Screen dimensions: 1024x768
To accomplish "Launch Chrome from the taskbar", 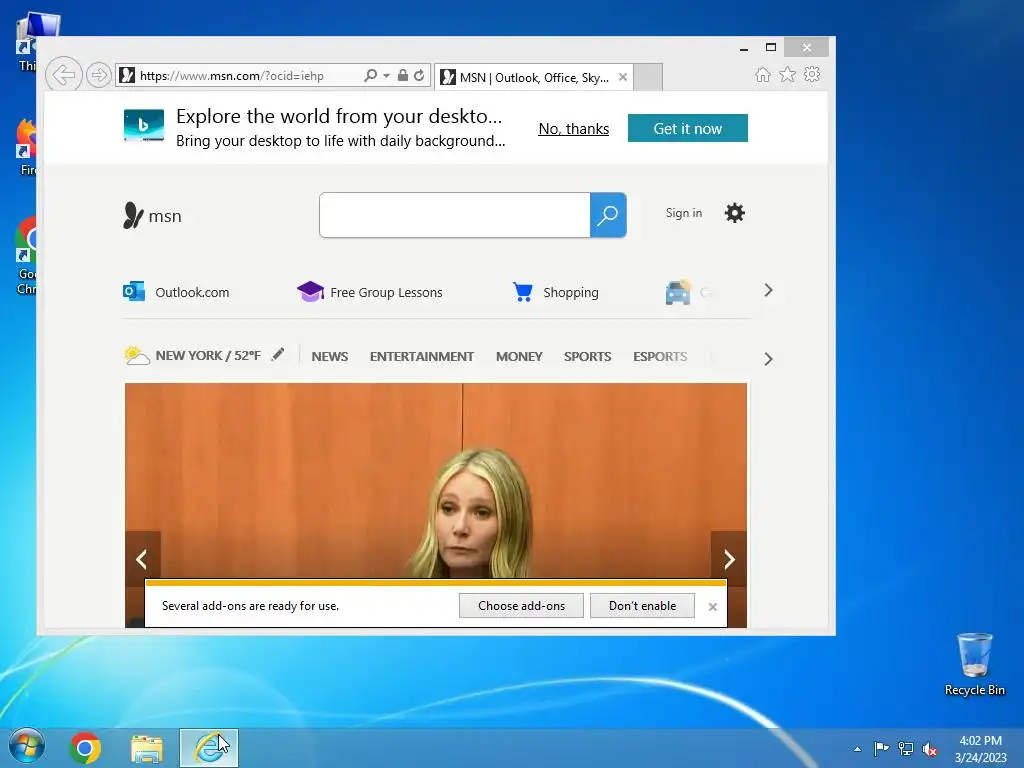I will tap(86, 748).
